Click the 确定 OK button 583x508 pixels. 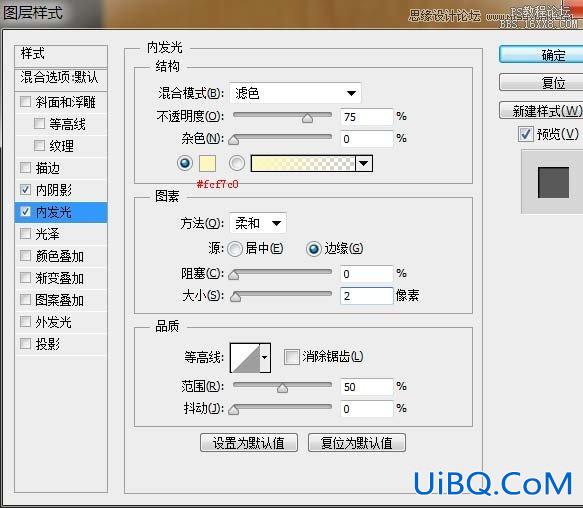541,55
